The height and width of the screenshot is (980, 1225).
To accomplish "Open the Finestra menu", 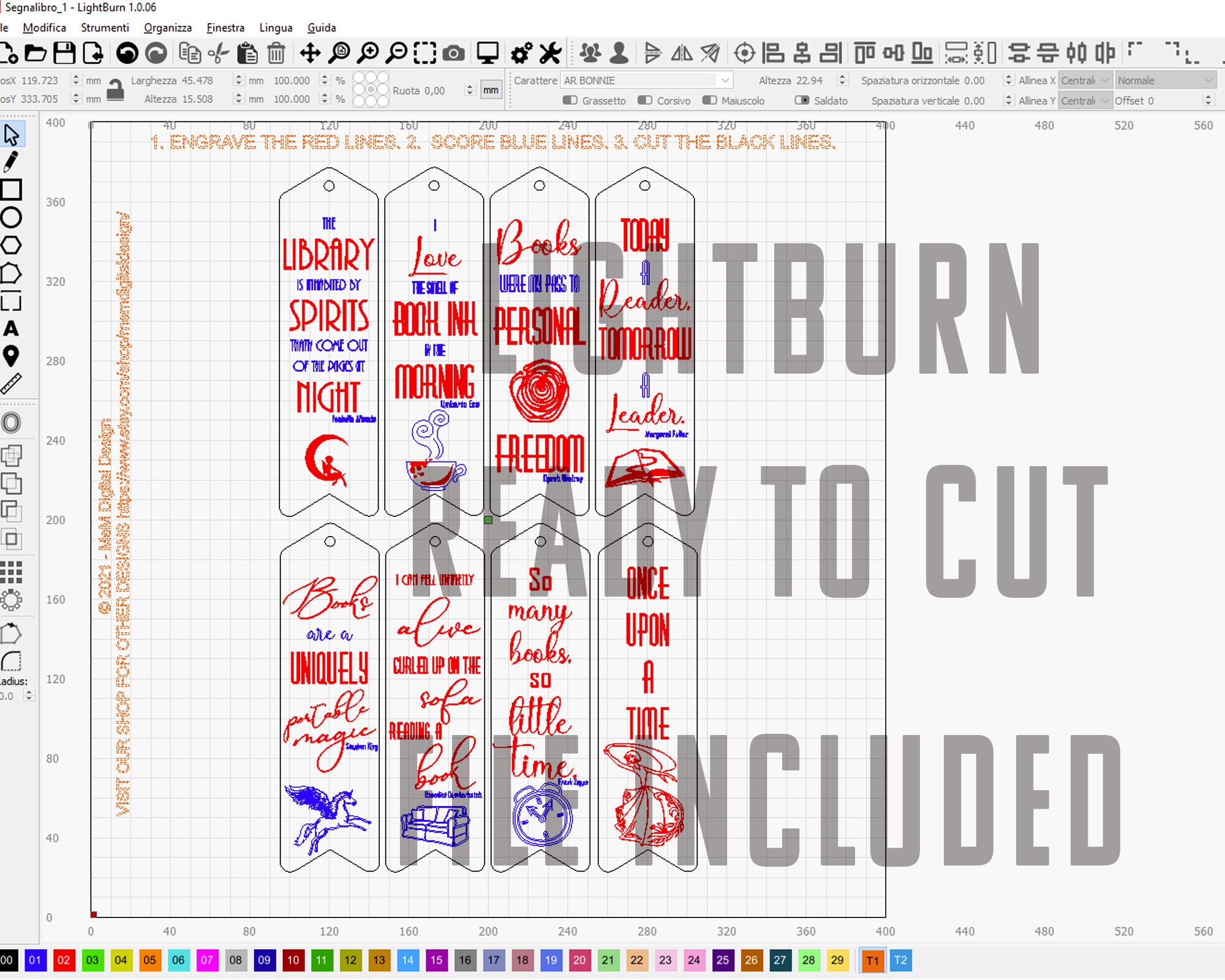I will click(225, 28).
